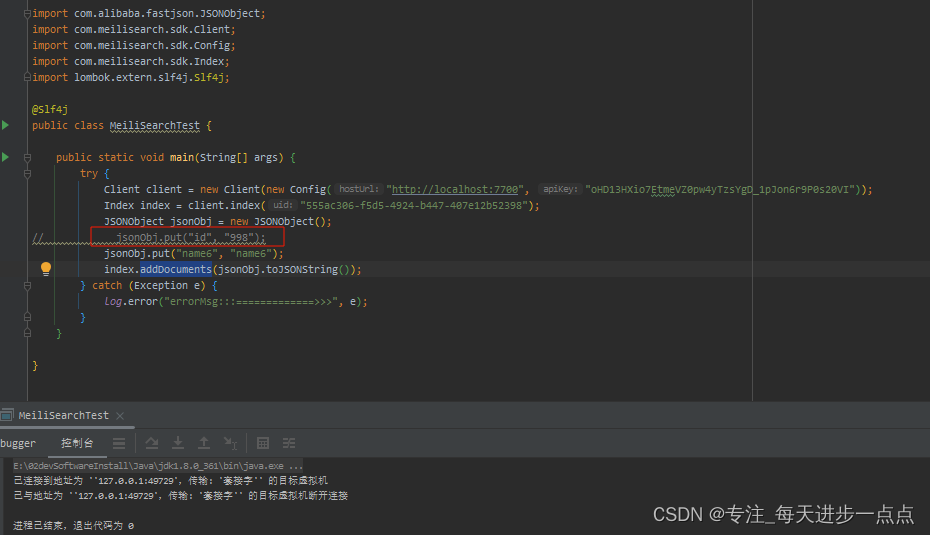The image size is (930, 535).
Task: Click the catch block closing brace fold marker
Action: point(27,317)
